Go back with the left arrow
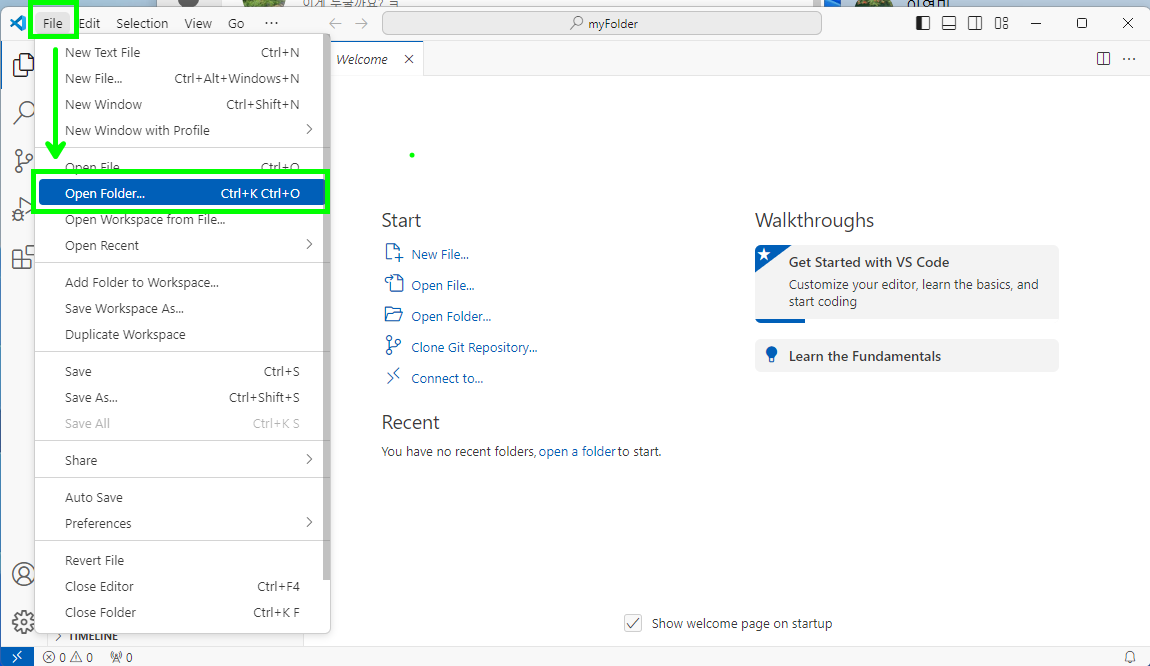Screen dimensions: 1150x666 coord(335,23)
